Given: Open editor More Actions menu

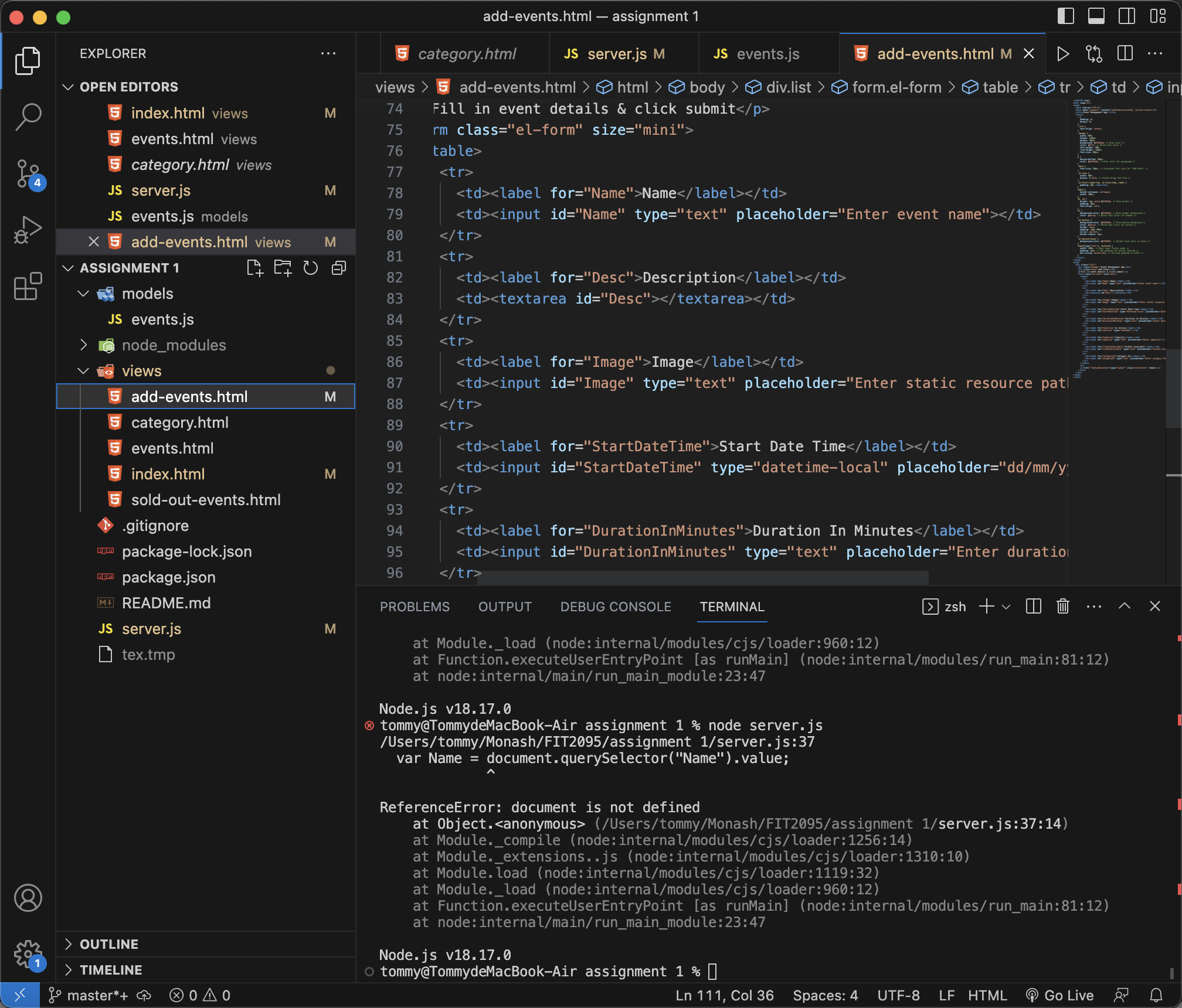Looking at the screenshot, I should [1155, 54].
